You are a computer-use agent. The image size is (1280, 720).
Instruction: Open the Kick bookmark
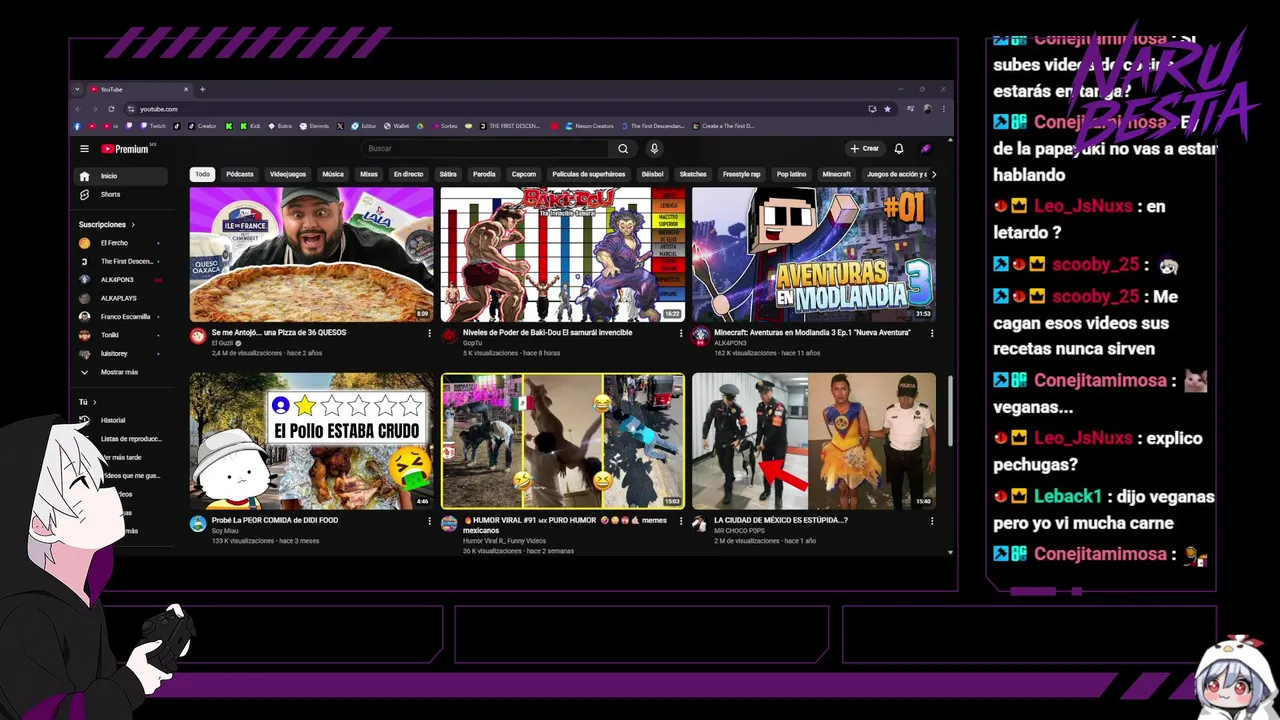click(x=249, y=126)
